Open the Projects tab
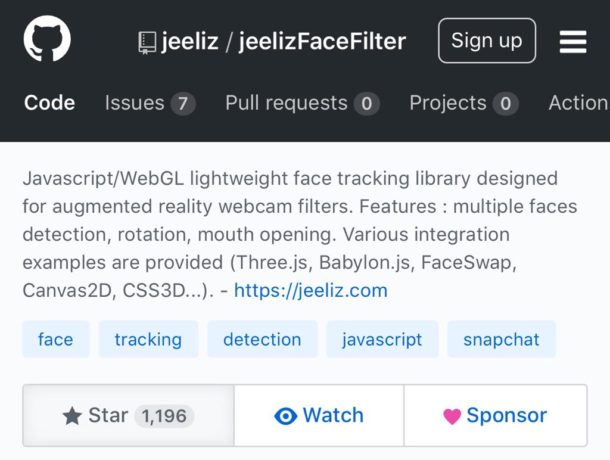 tap(464, 104)
